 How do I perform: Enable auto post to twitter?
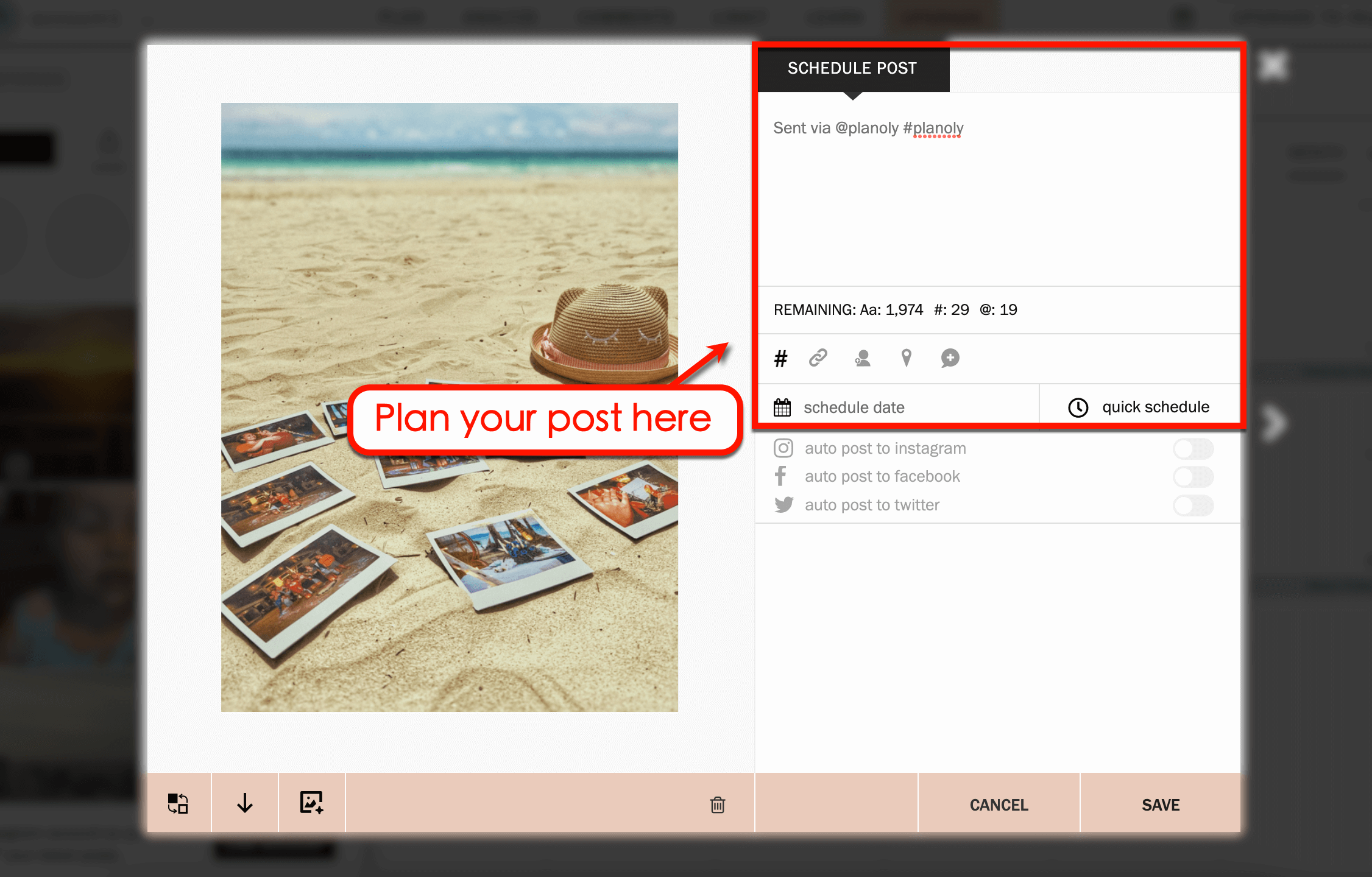[1193, 505]
